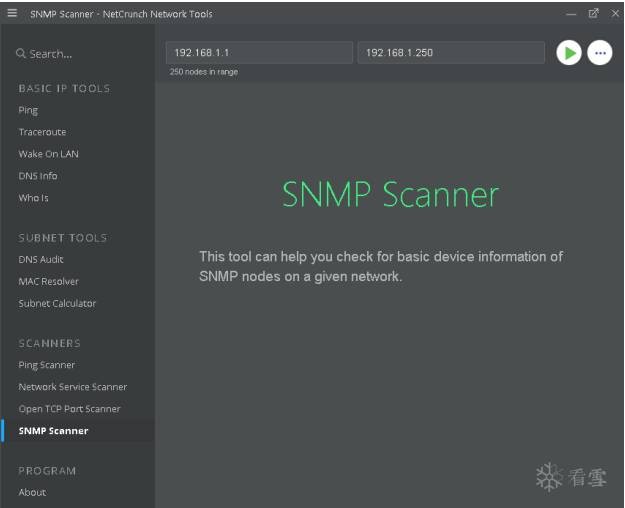Open the hamburger menu icon

tap(12, 14)
